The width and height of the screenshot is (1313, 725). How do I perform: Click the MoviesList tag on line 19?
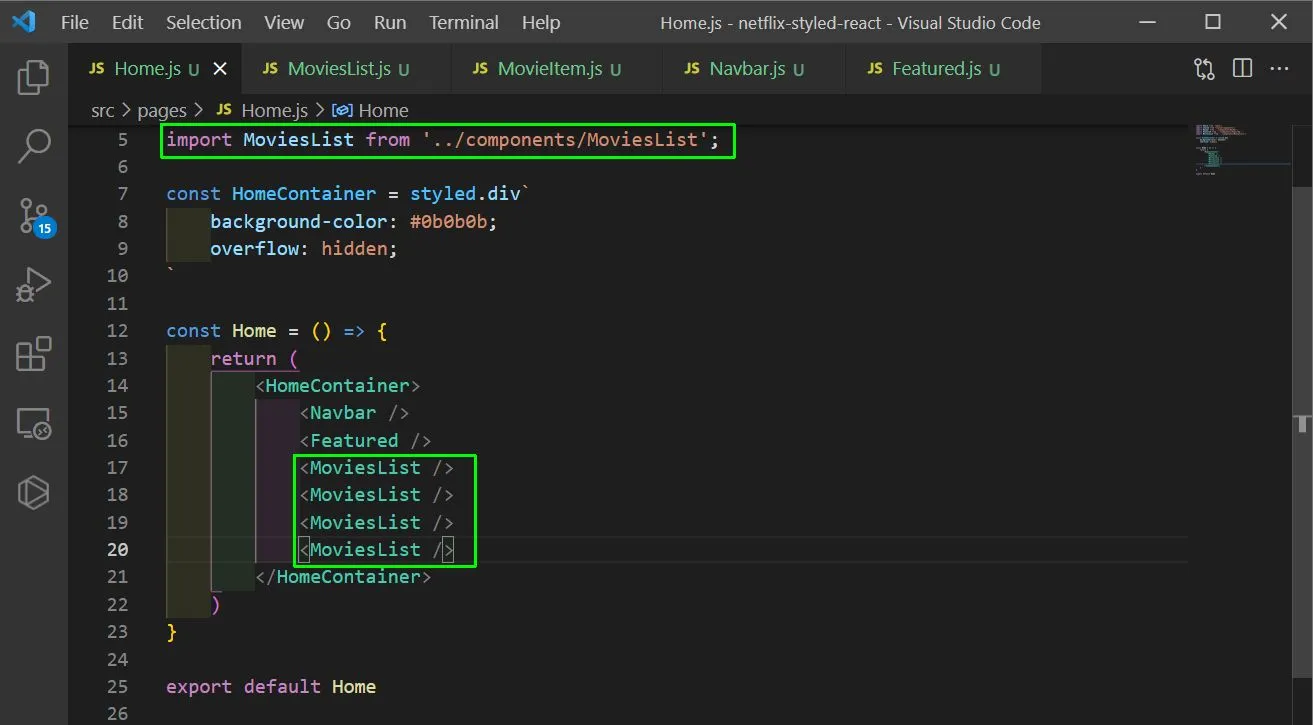376,522
